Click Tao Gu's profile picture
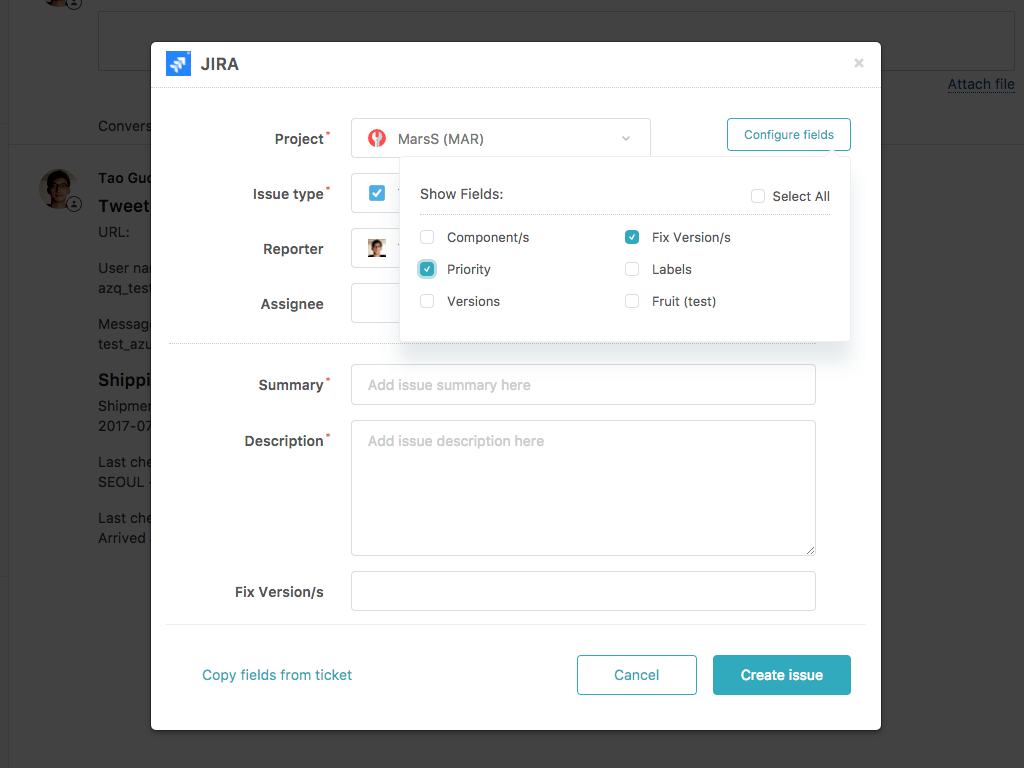Image resolution: width=1024 pixels, height=768 pixels. click(x=58, y=188)
